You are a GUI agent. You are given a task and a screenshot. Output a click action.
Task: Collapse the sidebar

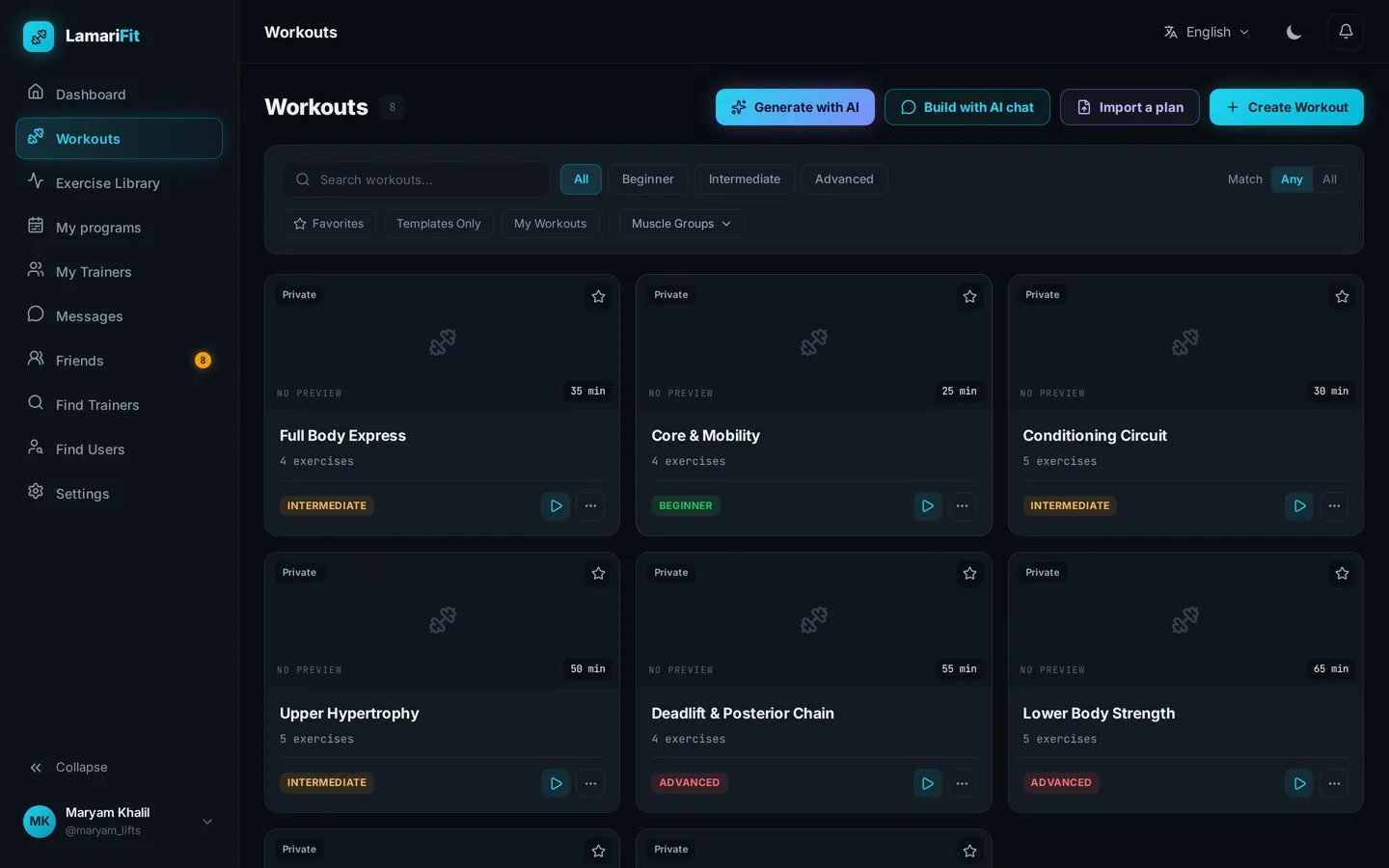120,768
